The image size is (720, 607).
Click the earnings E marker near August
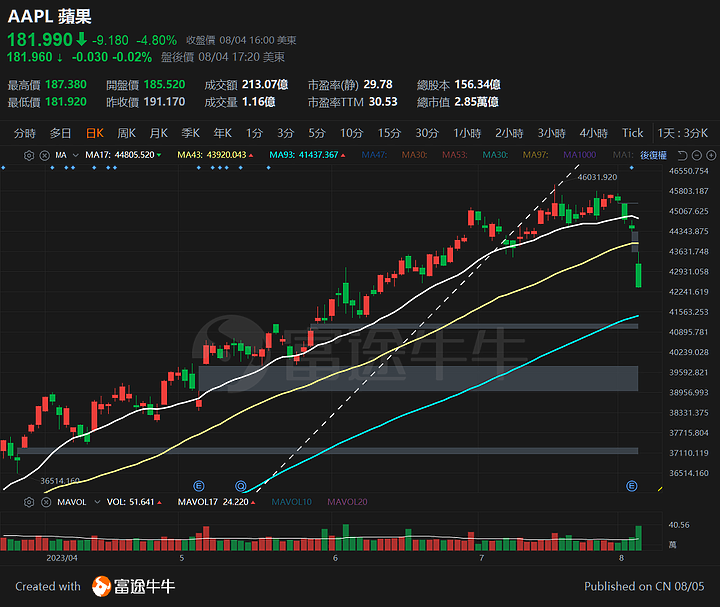point(632,486)
